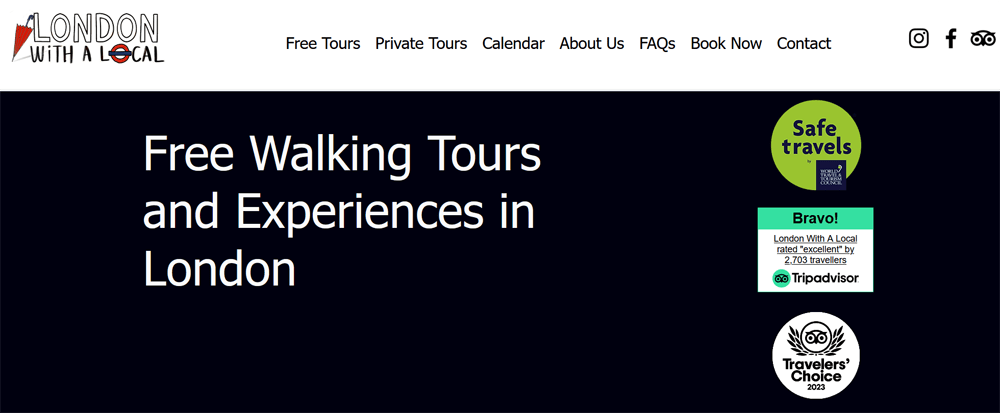Image resolution: width=1000 pixels, height=413 pixels.
Task: Open the Contact page
Action: click(804, 43)
